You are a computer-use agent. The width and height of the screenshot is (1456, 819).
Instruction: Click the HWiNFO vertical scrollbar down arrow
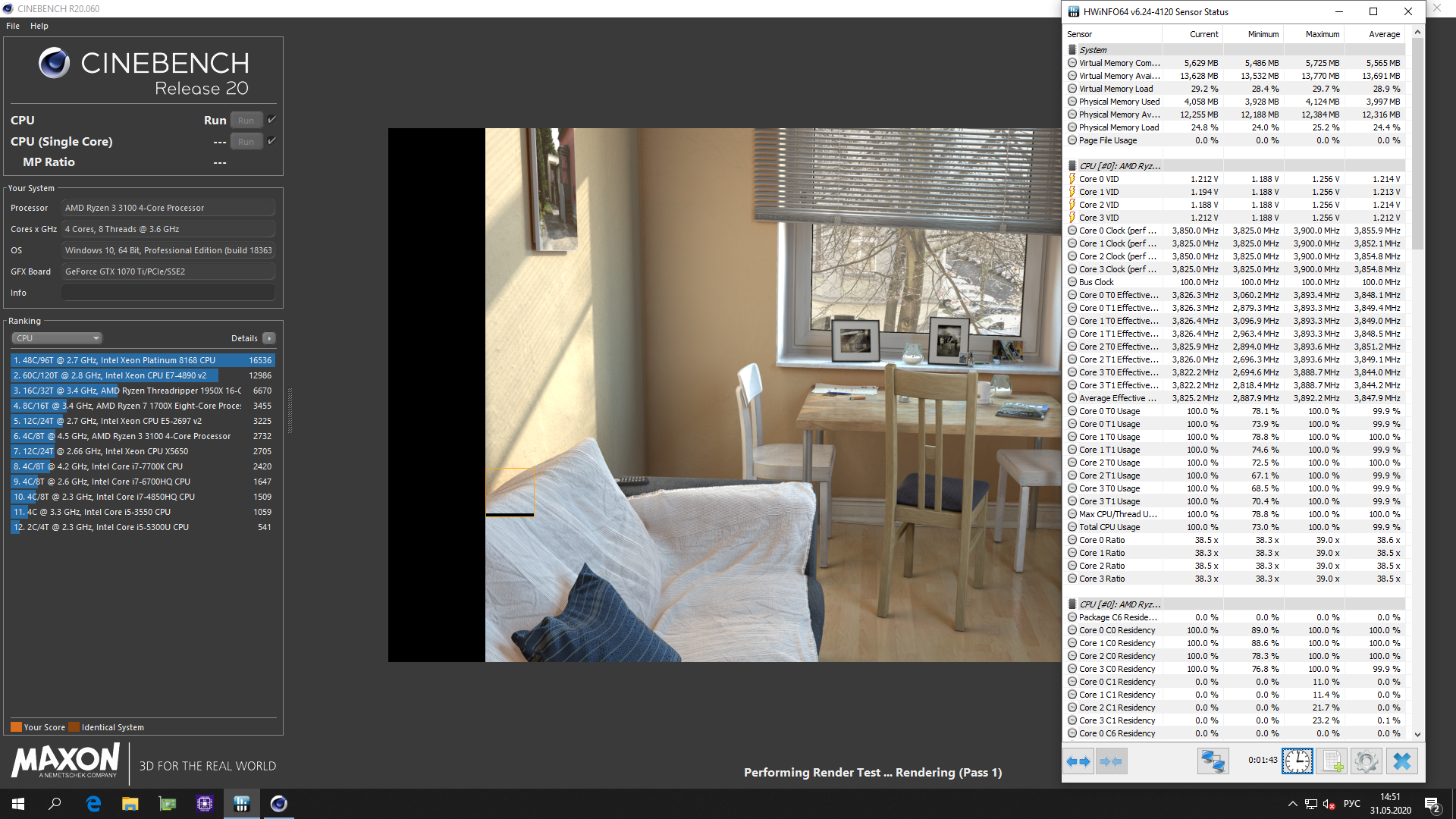(x=1417, y=734)
